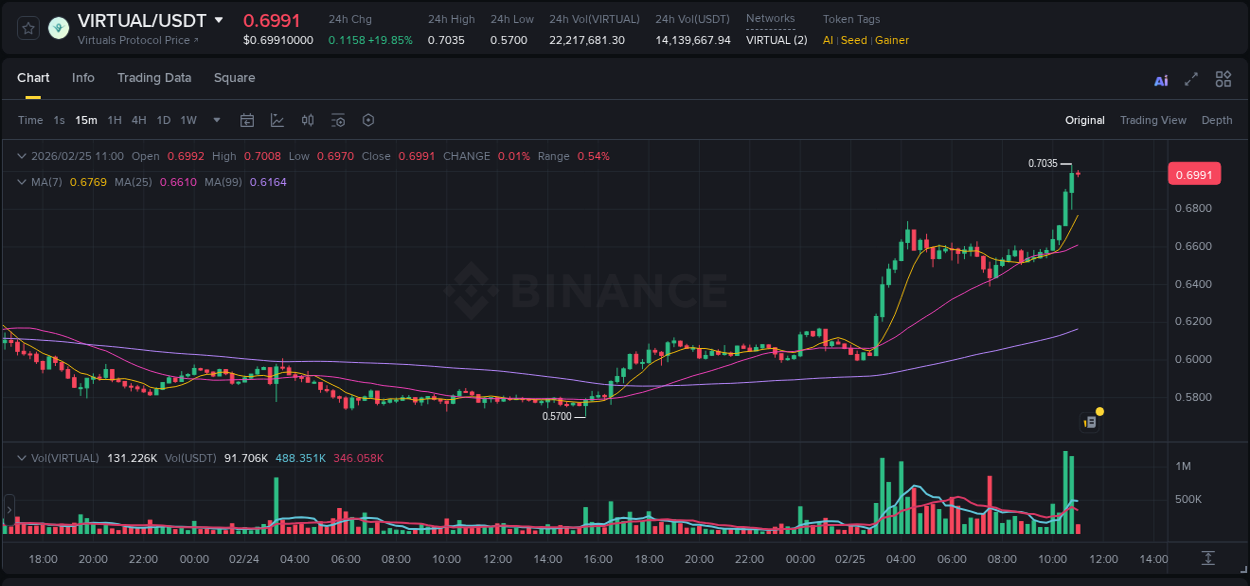
Task: Click the Seed token tag
Action: (x=853, y=41)
